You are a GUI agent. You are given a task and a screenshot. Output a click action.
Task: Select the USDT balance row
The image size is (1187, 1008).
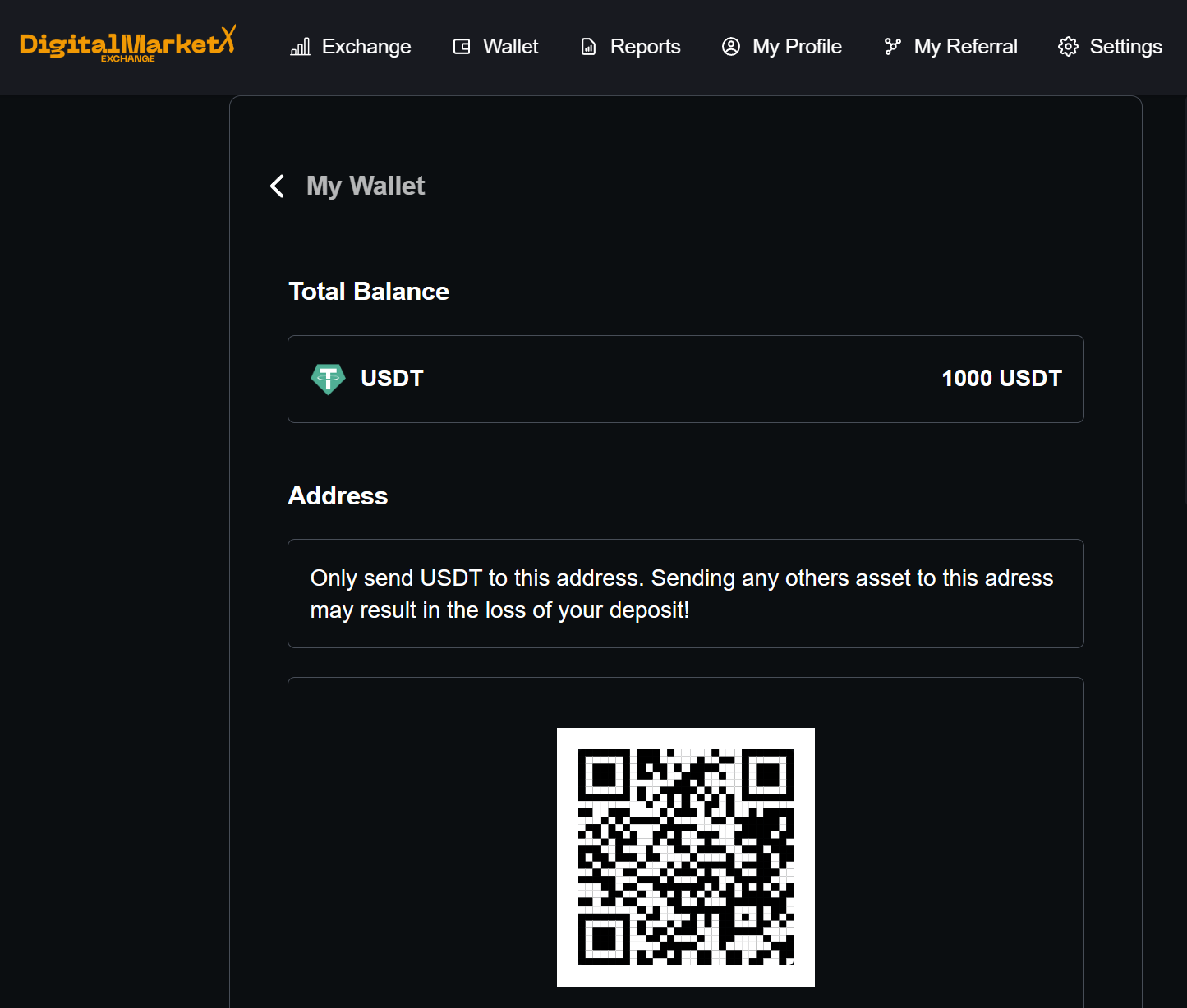pos(686,379)
